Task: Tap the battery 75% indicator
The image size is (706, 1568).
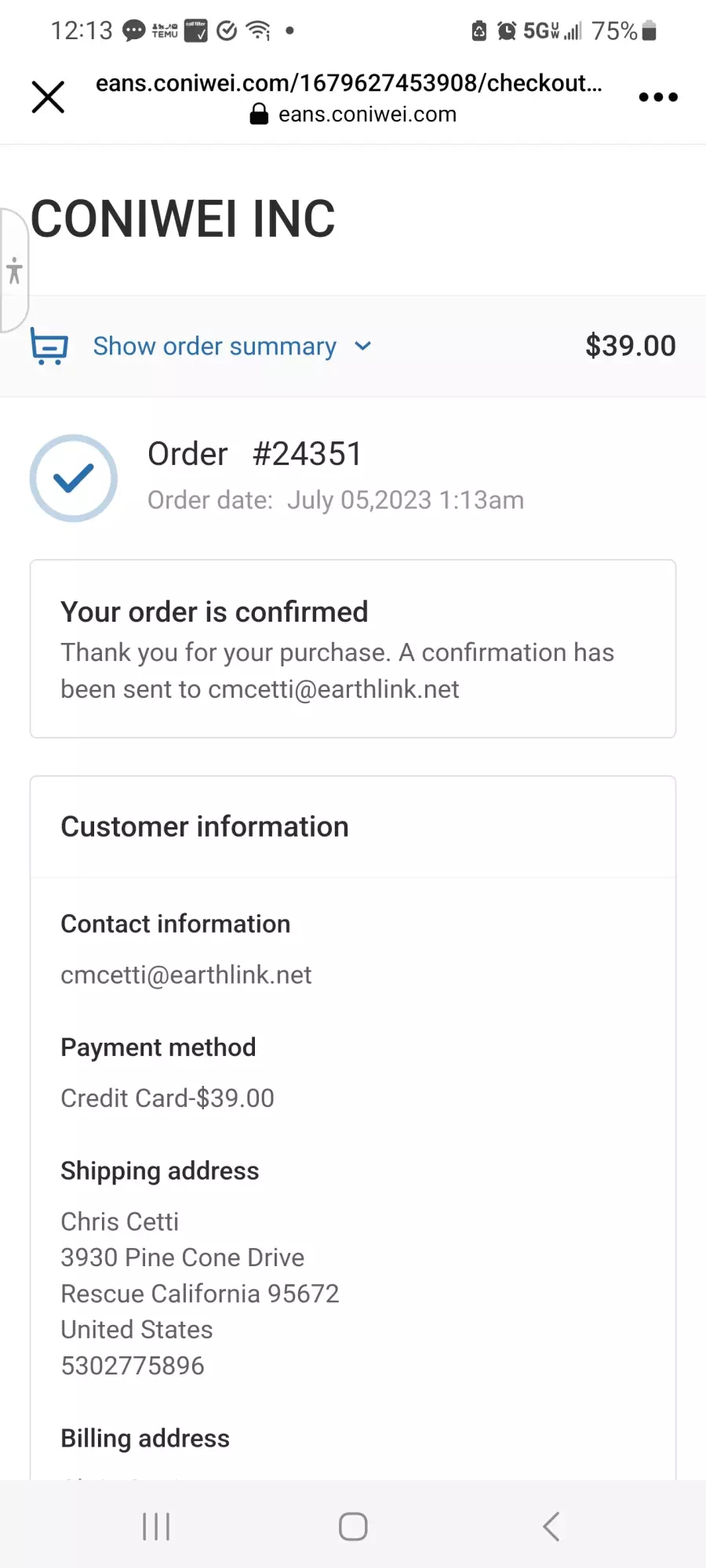Action: (624, 31)
